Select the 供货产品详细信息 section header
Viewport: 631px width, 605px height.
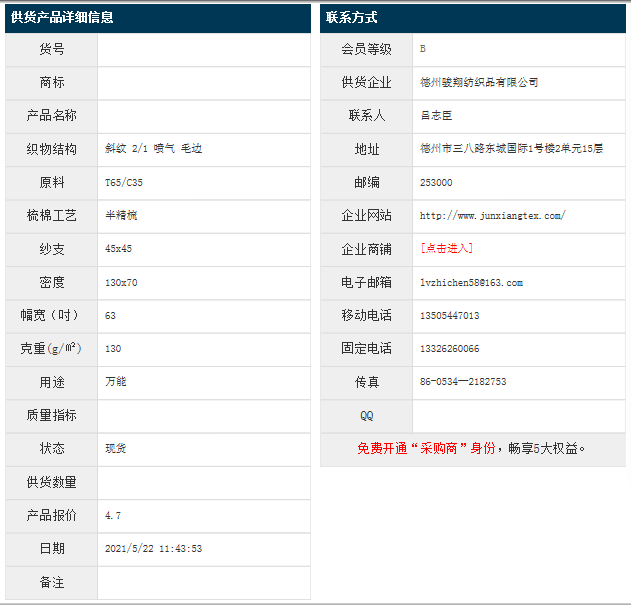62,17
